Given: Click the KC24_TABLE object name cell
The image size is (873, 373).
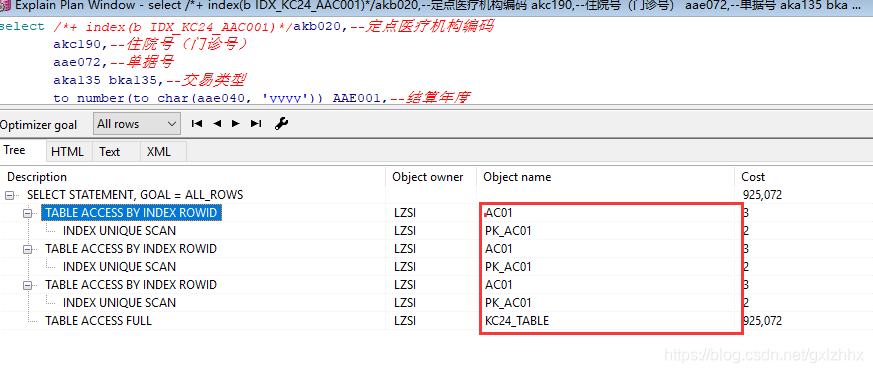Looking at the screenshot, I should (517, 321).
